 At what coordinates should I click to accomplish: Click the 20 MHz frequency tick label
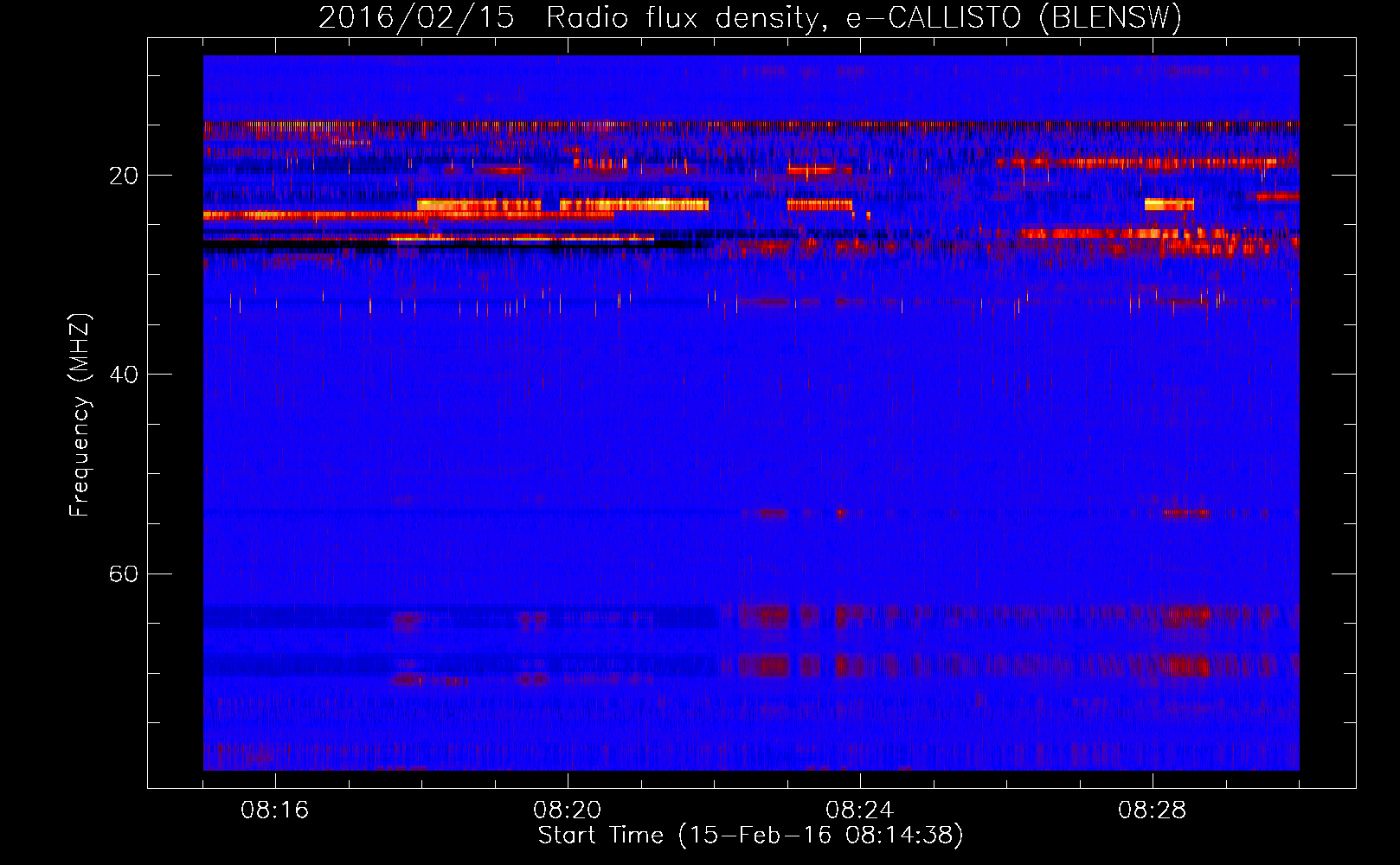[123, 176]
